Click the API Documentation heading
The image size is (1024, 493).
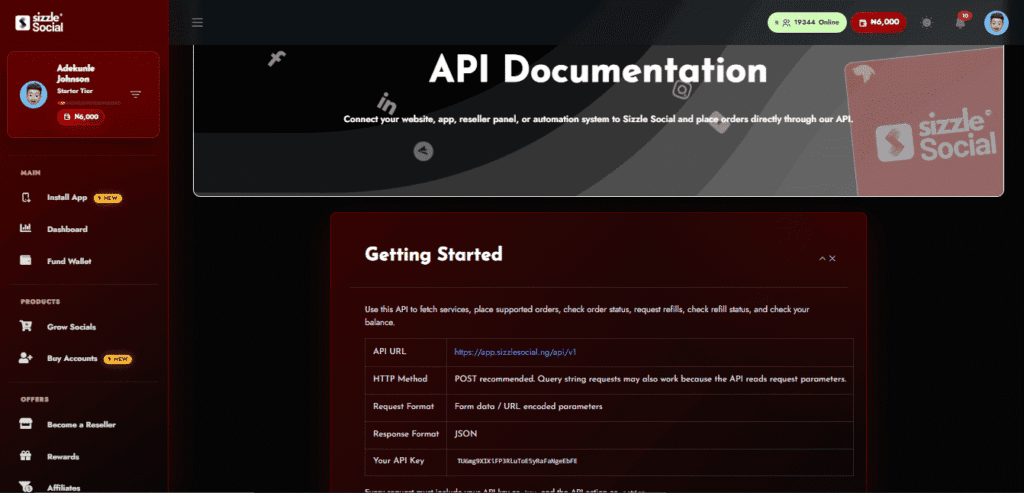point(598,69)
